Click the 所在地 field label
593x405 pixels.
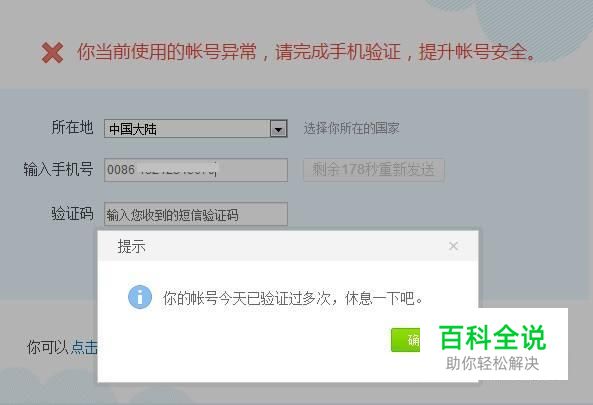[72, 127]
